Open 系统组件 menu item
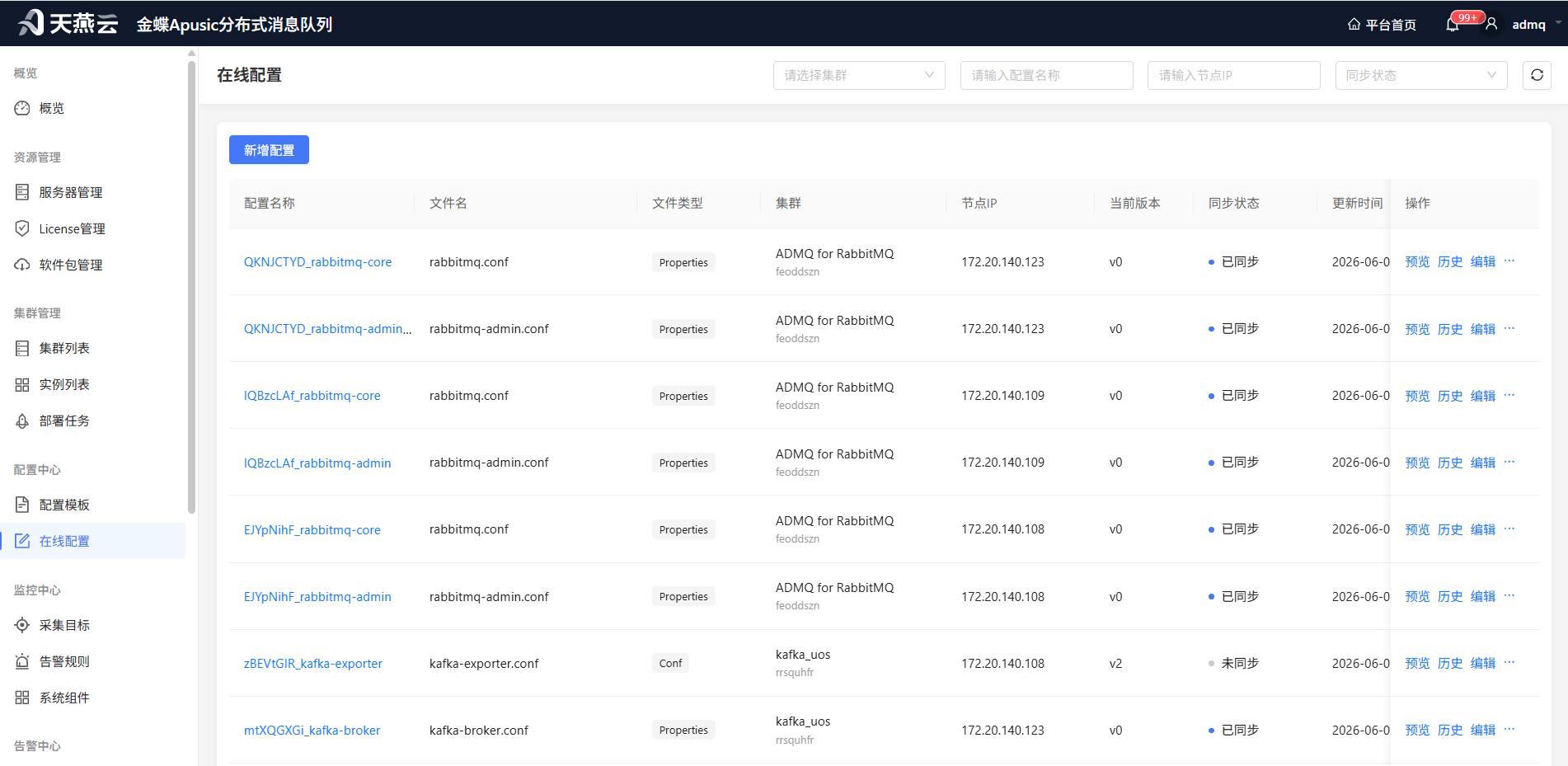 pos(92,698)
